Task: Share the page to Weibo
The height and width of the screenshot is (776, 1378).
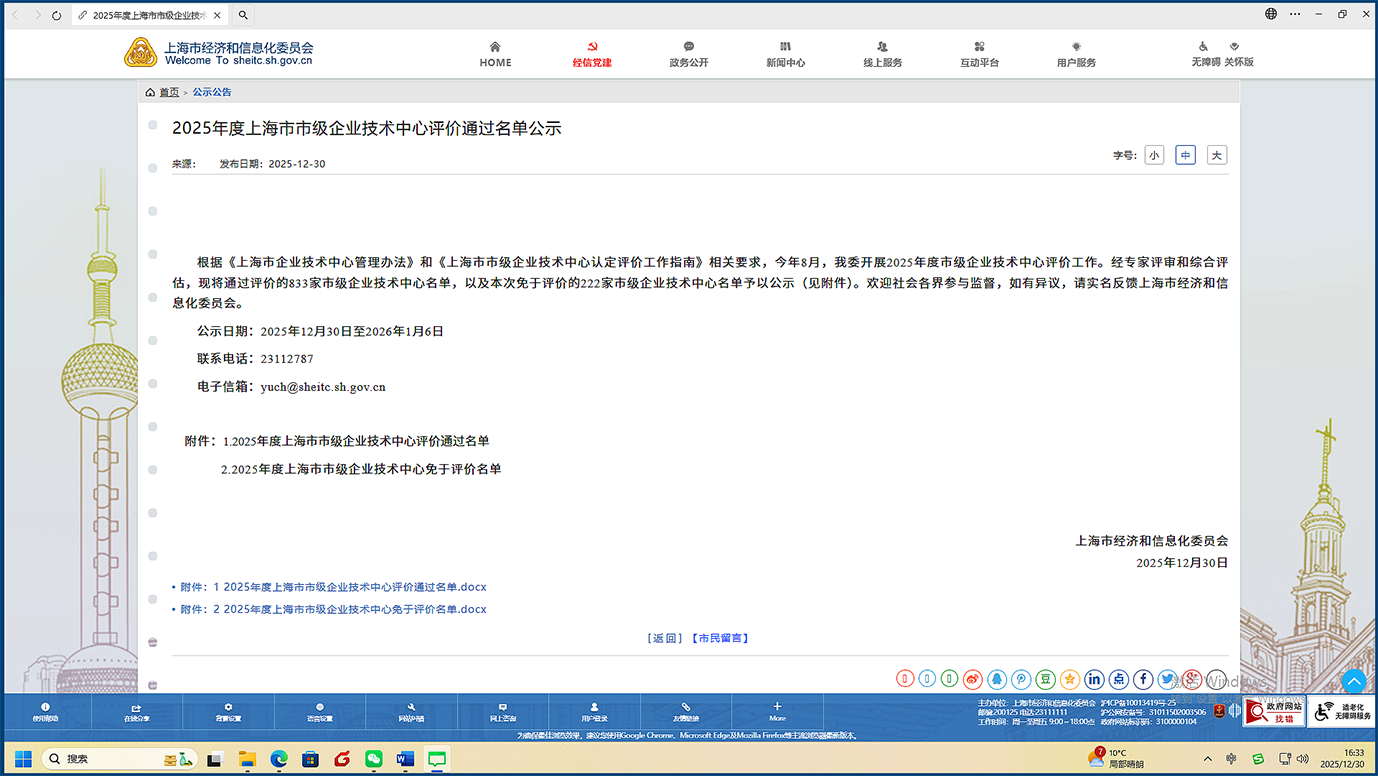Action: coord(973,679)
